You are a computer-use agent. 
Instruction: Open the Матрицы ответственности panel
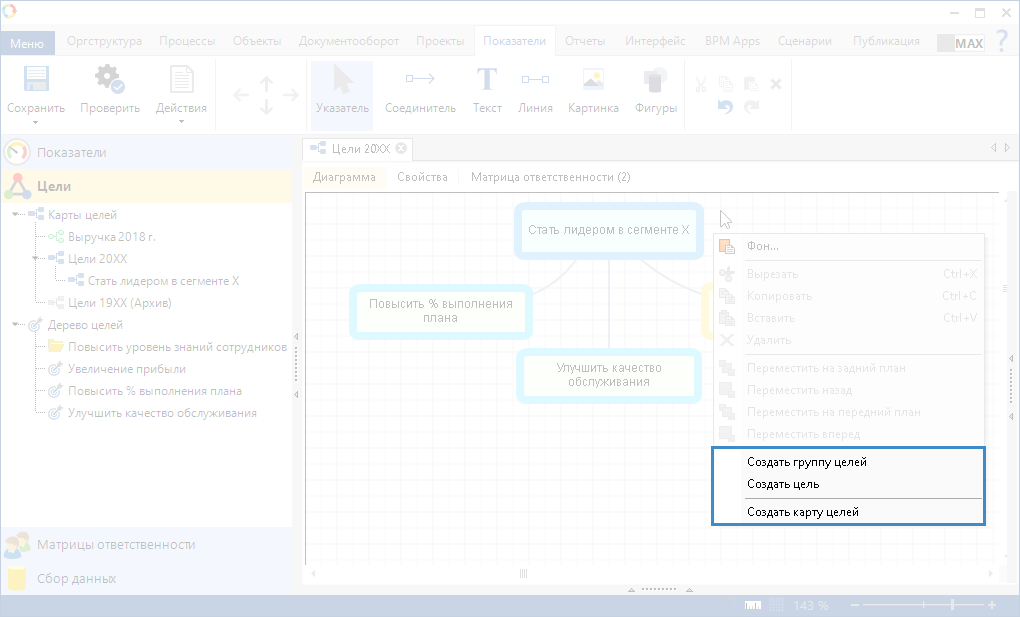116,545
